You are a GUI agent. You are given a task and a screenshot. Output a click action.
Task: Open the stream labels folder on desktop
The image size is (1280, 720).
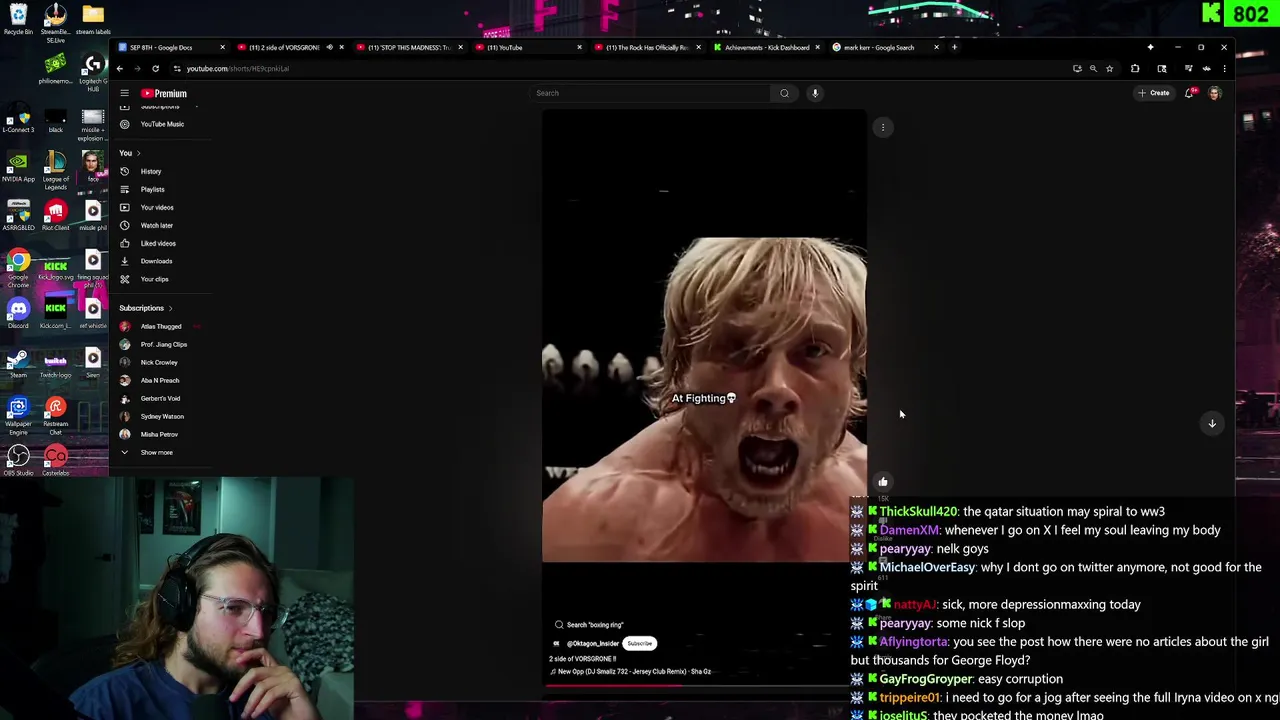93,19
